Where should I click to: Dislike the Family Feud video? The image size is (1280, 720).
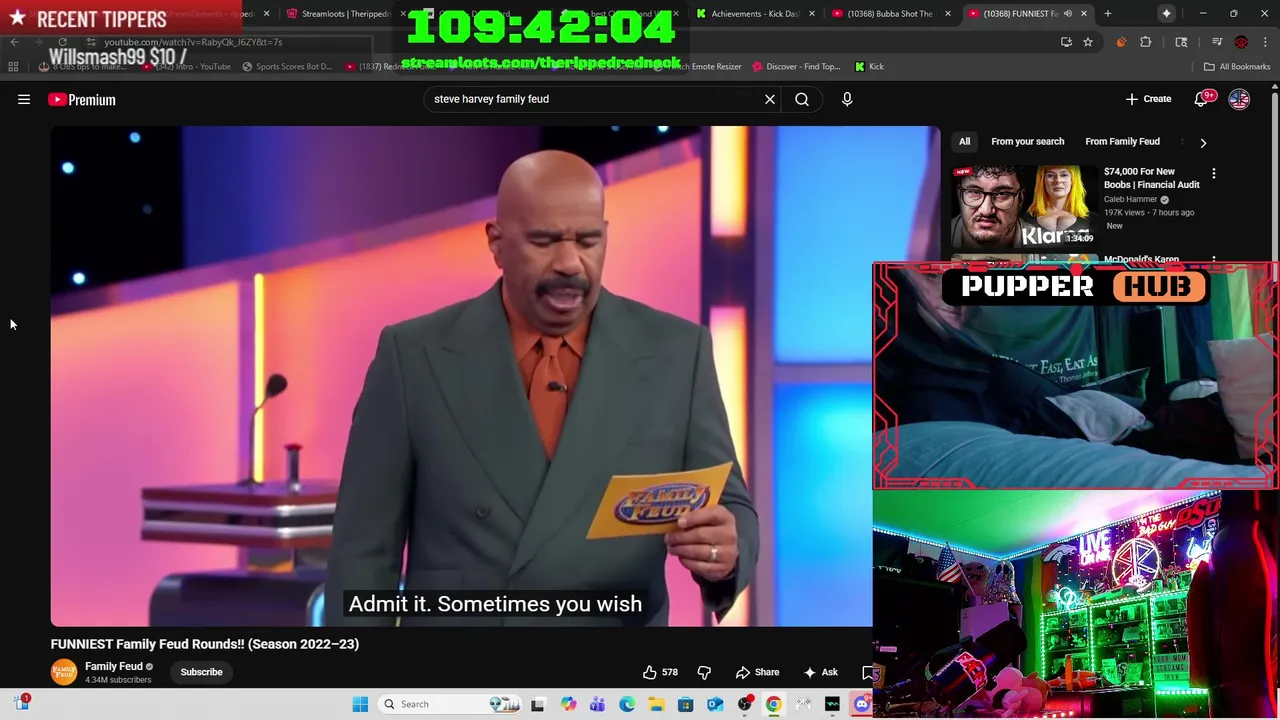coord(704,672)
